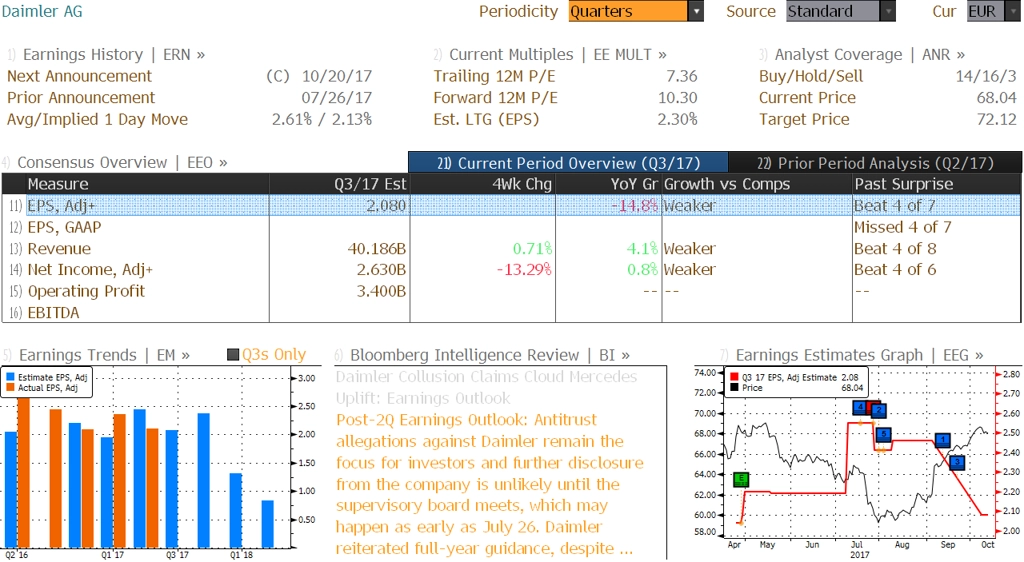1024x562 pixels.
Task: Click Trailing 12M P/E value 7.36
Action: pos(682,76)
